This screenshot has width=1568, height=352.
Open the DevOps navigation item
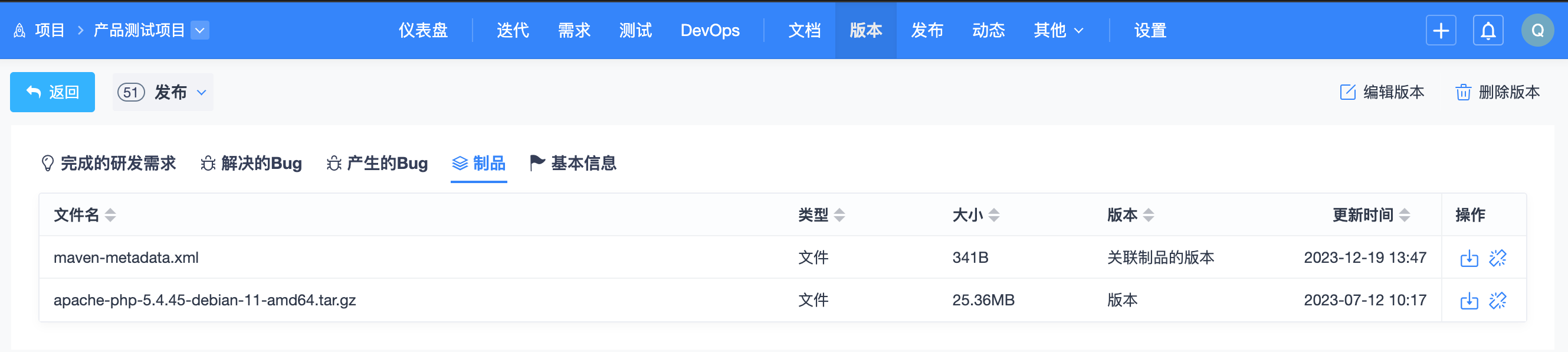coord(710,31)
